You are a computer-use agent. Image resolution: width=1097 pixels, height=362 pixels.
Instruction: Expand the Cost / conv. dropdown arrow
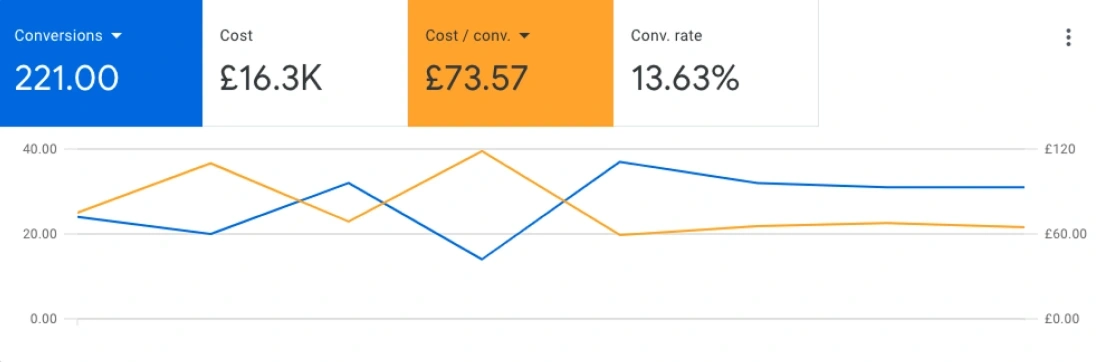(524, 36)
